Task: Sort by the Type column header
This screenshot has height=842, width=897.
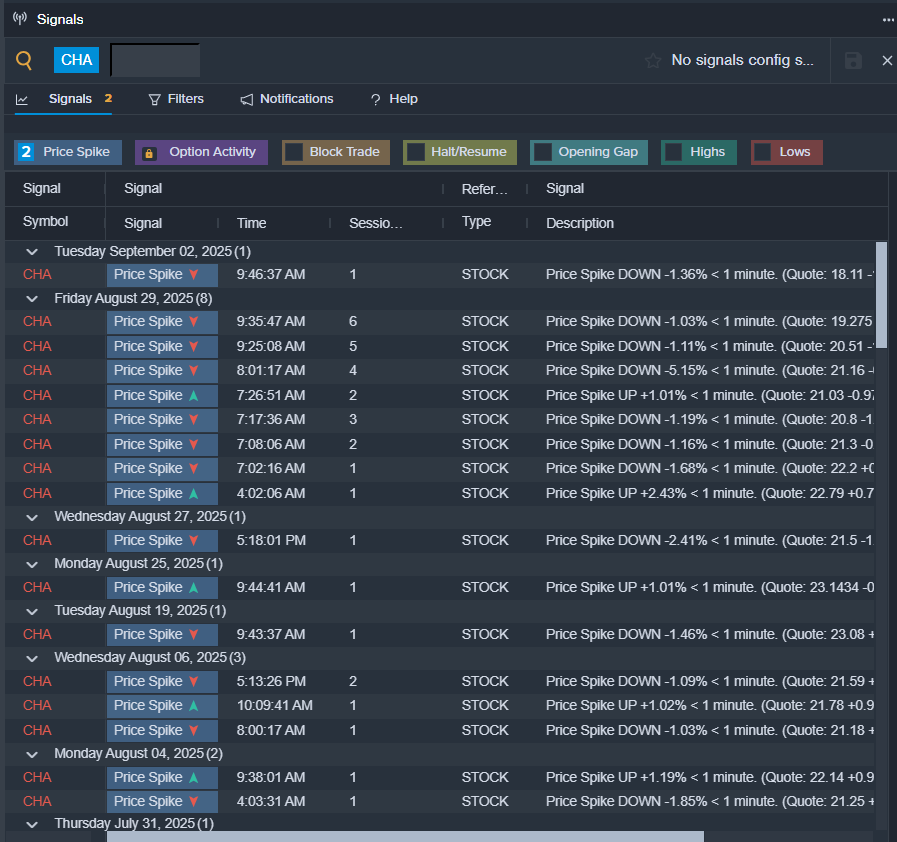Action: (476, 221)
